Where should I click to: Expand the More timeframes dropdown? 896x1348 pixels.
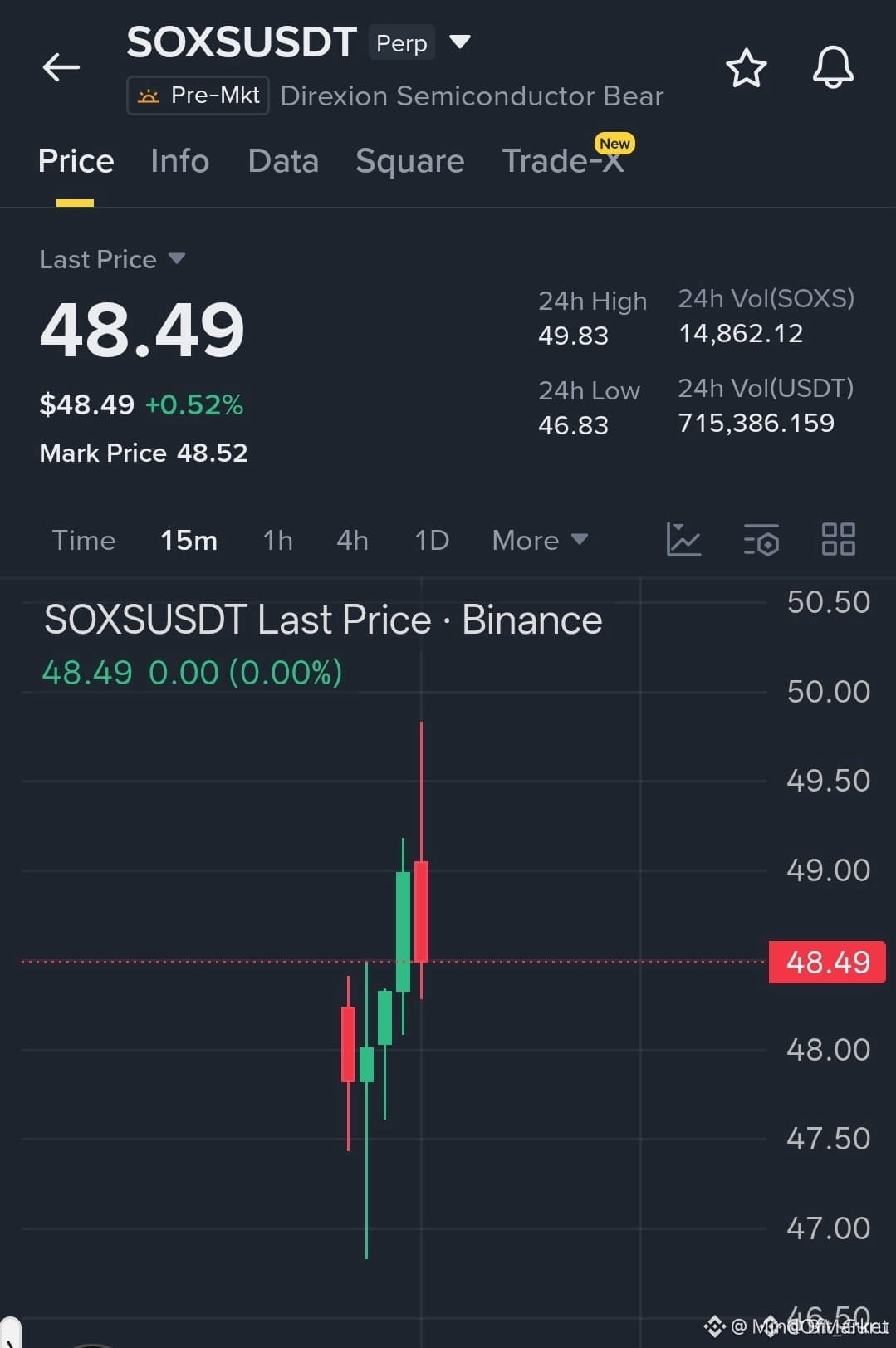point(540,541)
